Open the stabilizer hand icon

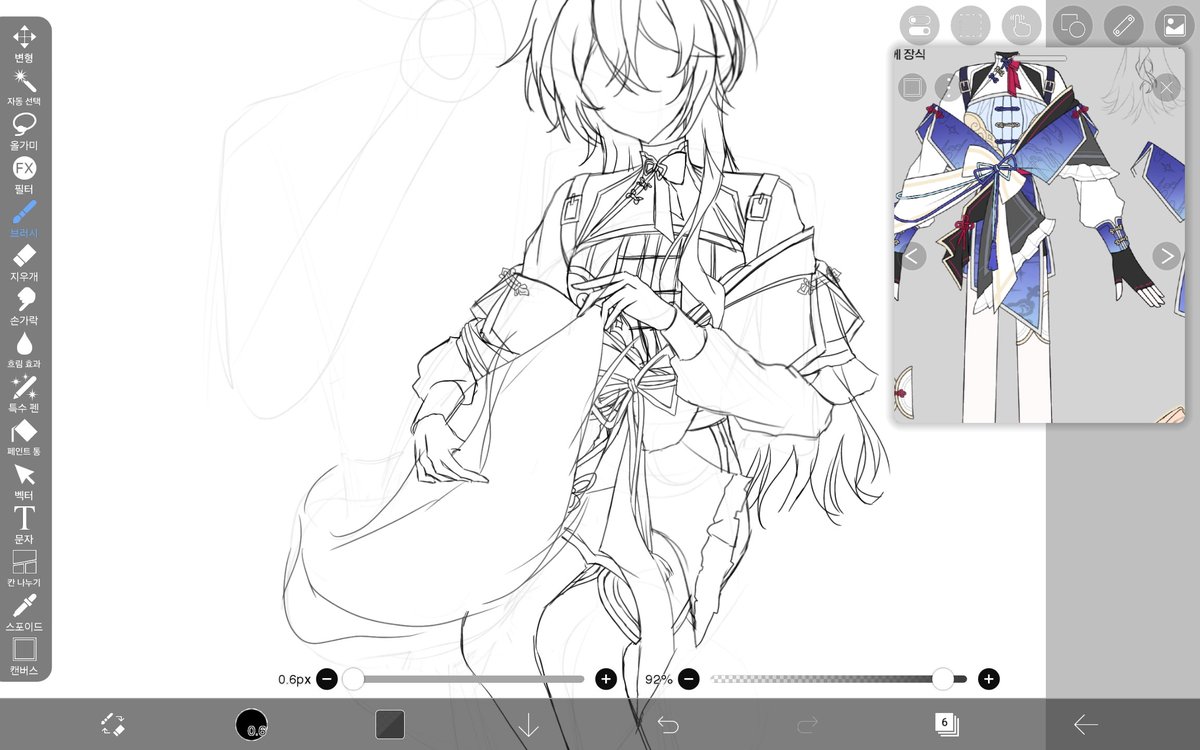pos(1021,25)
